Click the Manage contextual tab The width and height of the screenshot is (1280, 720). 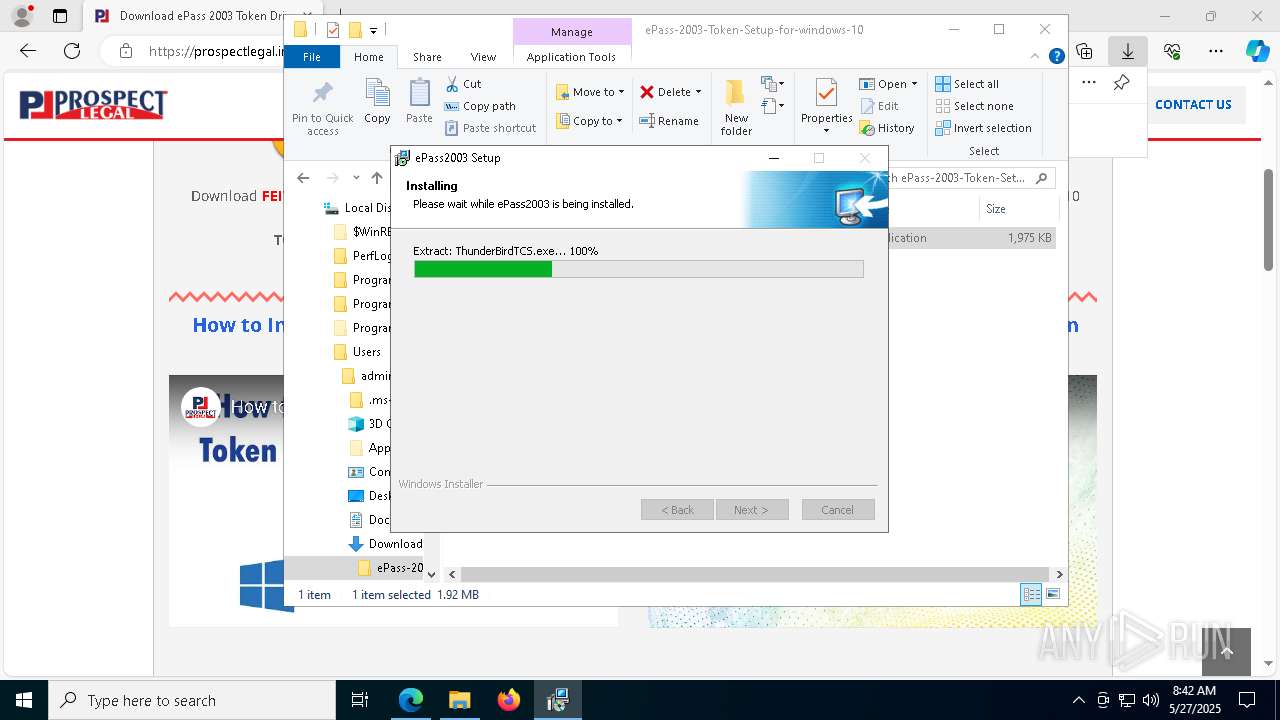click(x=572, y=32)
